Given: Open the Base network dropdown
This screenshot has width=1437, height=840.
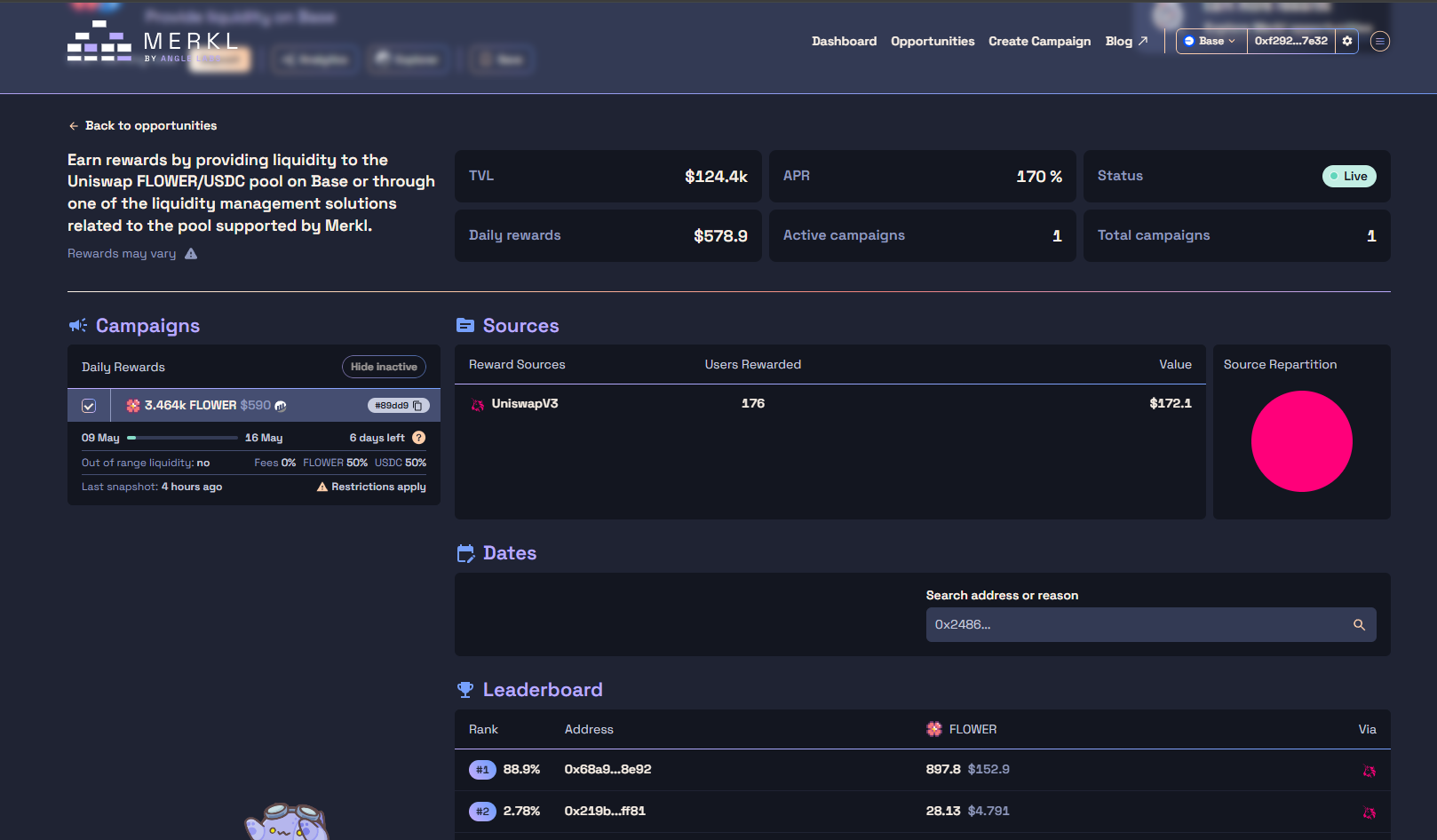Looking at the screenshot, I should tap(1211, 41).
